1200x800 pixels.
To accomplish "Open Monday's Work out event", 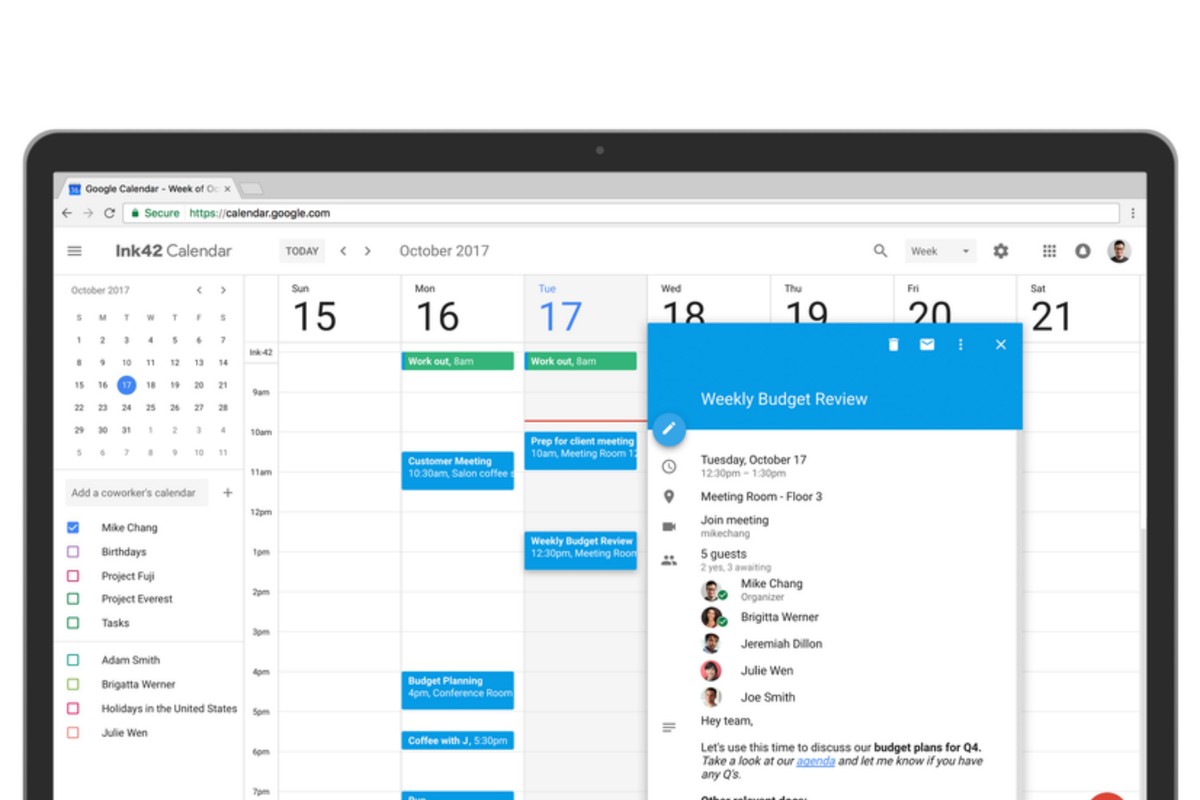I will click(x=458, y=361).
